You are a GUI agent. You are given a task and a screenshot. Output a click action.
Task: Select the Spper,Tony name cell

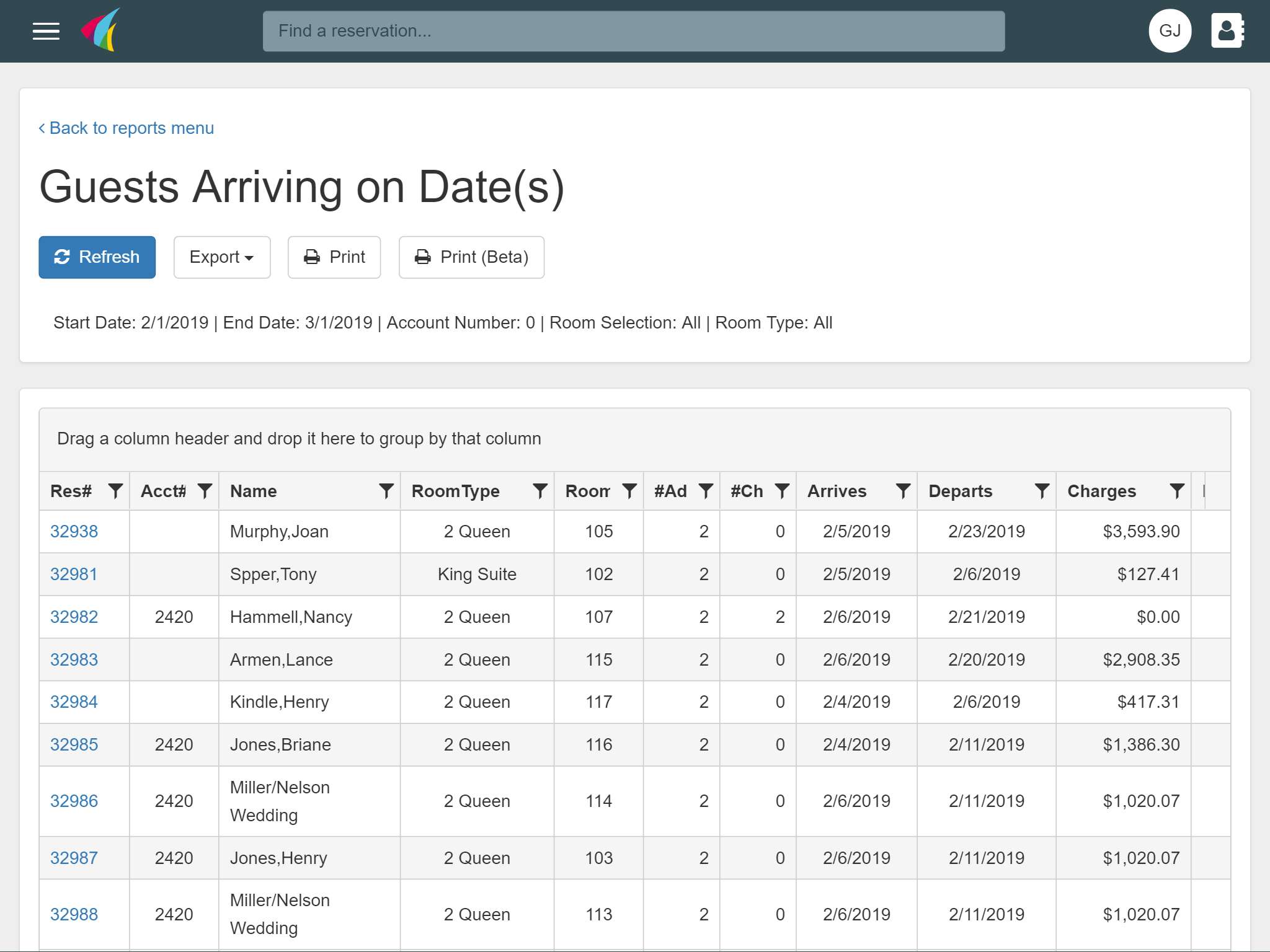[309, 574]
